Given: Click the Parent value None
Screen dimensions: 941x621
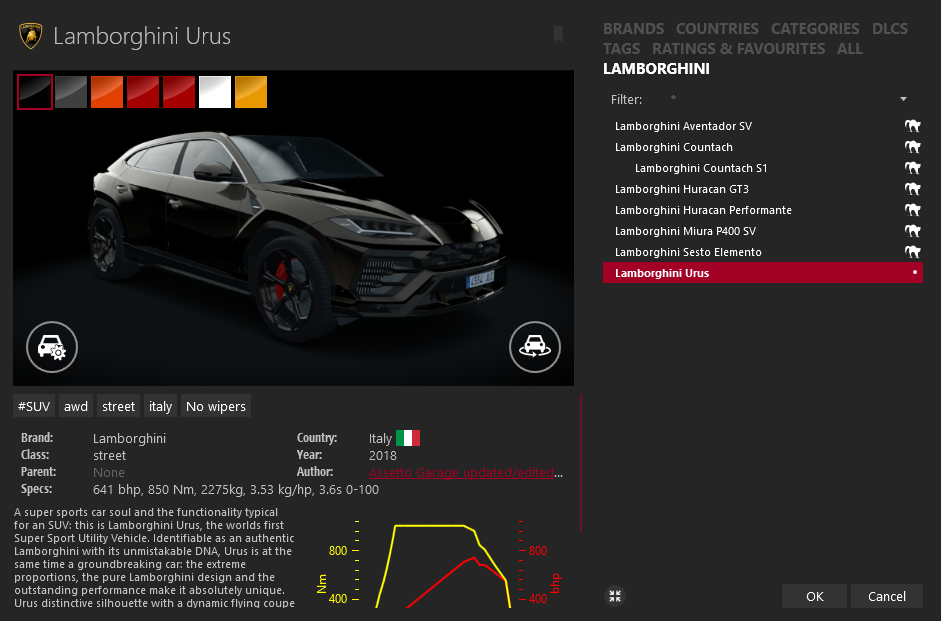Looking at the screenshot, I should (109, 472).
